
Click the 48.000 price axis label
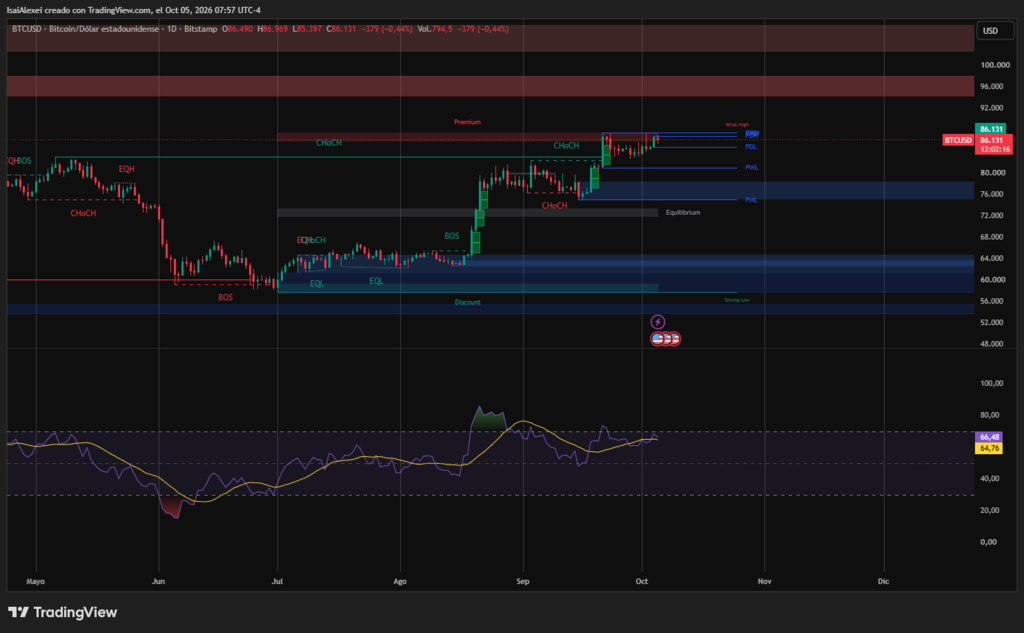click(991, 344)
